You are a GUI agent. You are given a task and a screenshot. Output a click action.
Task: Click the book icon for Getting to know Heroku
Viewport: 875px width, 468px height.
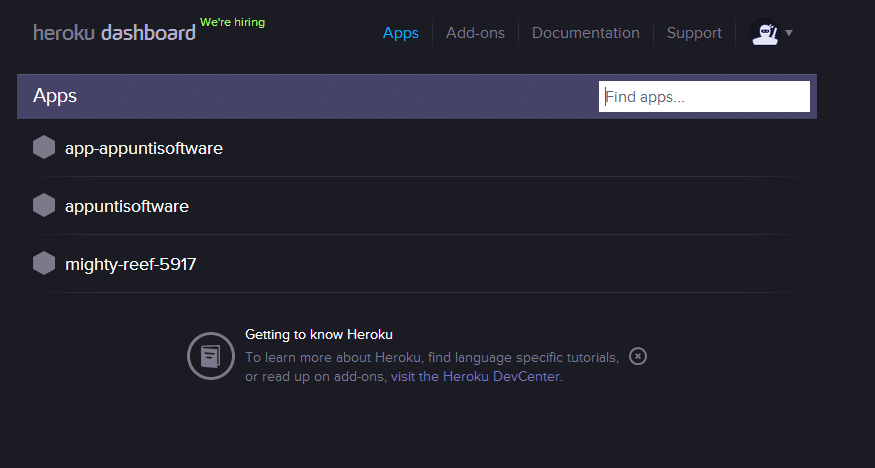click(x=211, y=356)
